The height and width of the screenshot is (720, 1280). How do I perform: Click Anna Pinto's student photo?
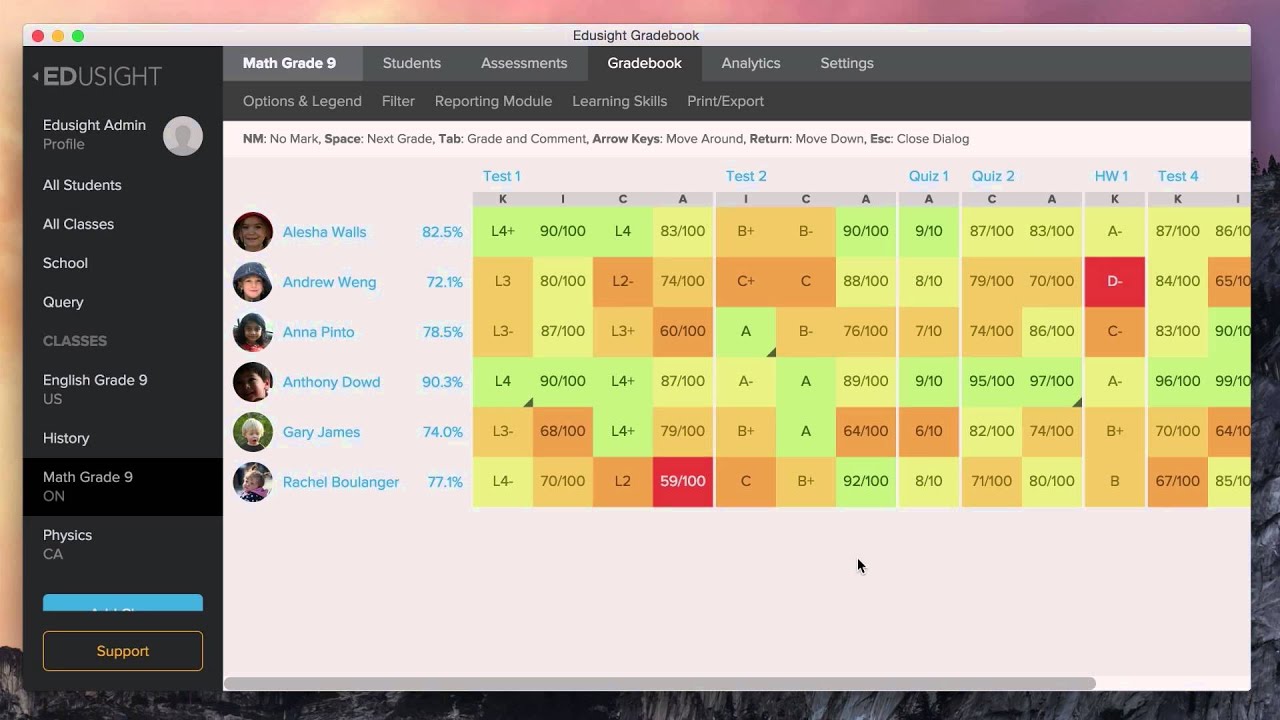[x=253, y=332]
